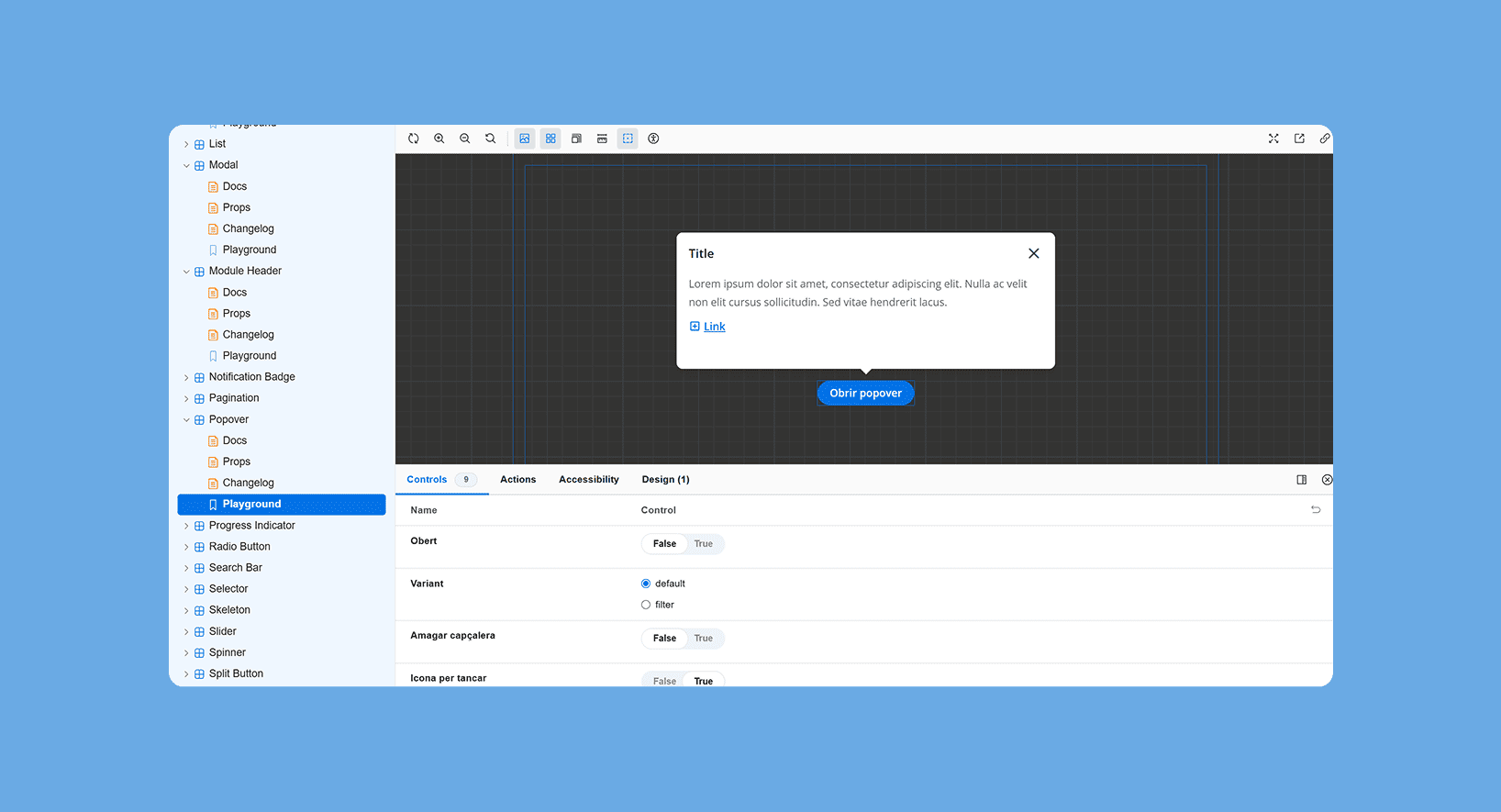Reset controls with the undo icon

[1316, 510]
